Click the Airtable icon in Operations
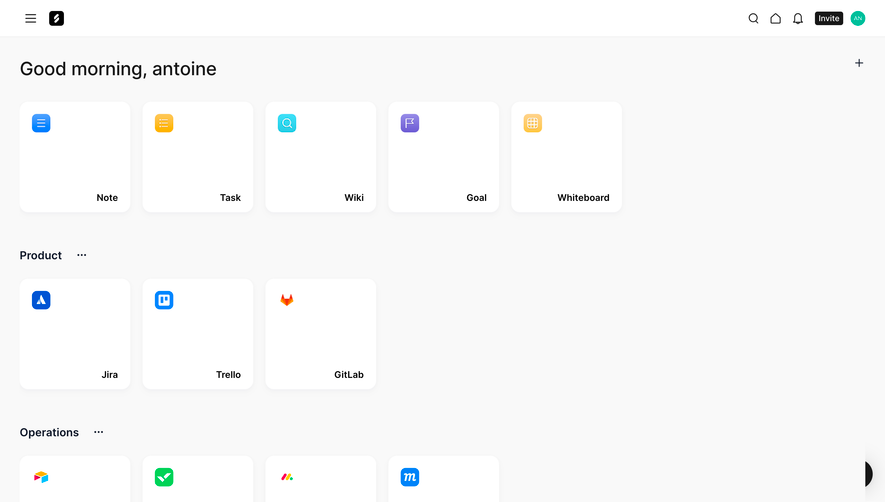885x502 pixels. click(x=41, y=477)
